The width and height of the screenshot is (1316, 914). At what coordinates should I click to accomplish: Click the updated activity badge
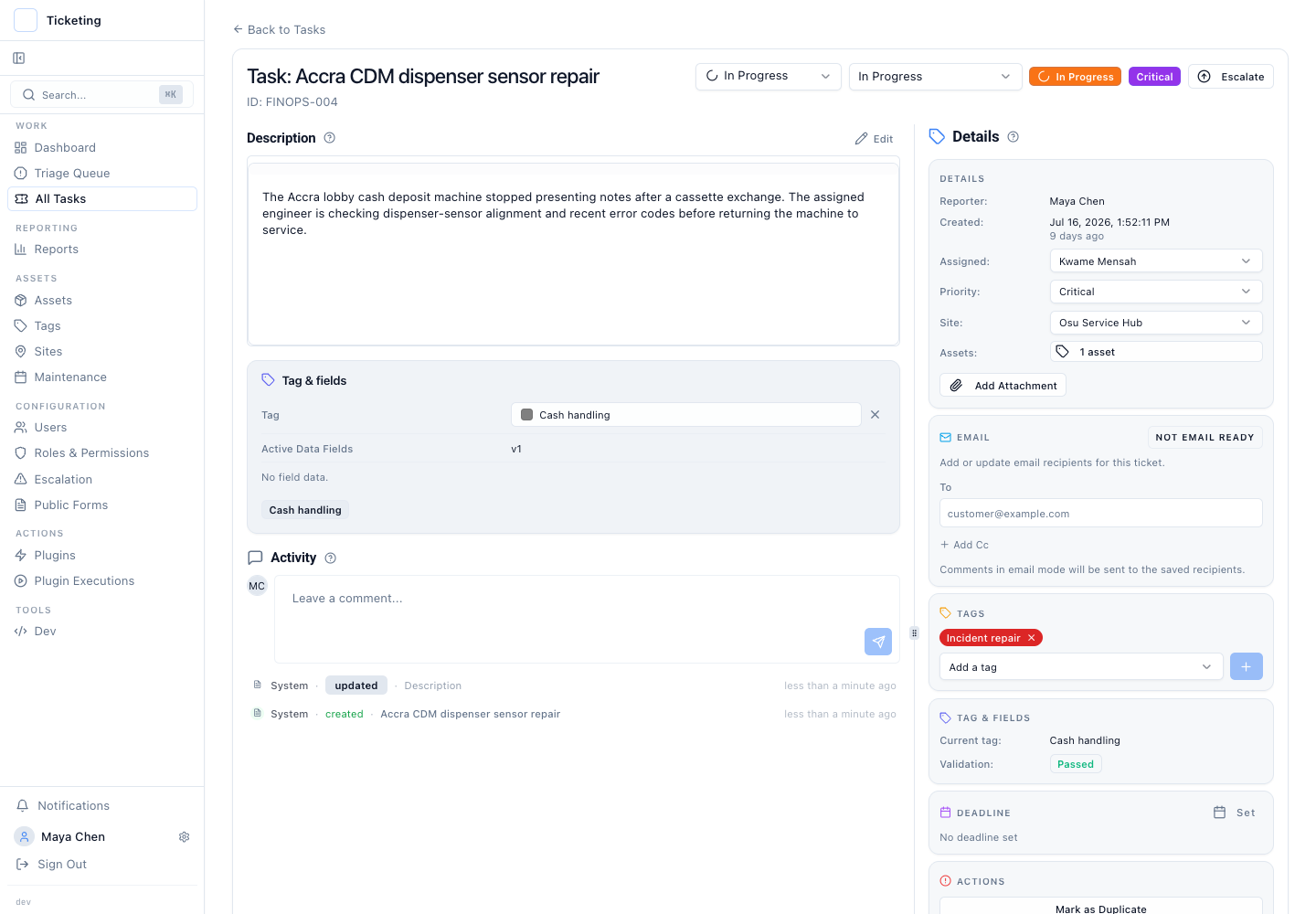click(x=356, y=685)
